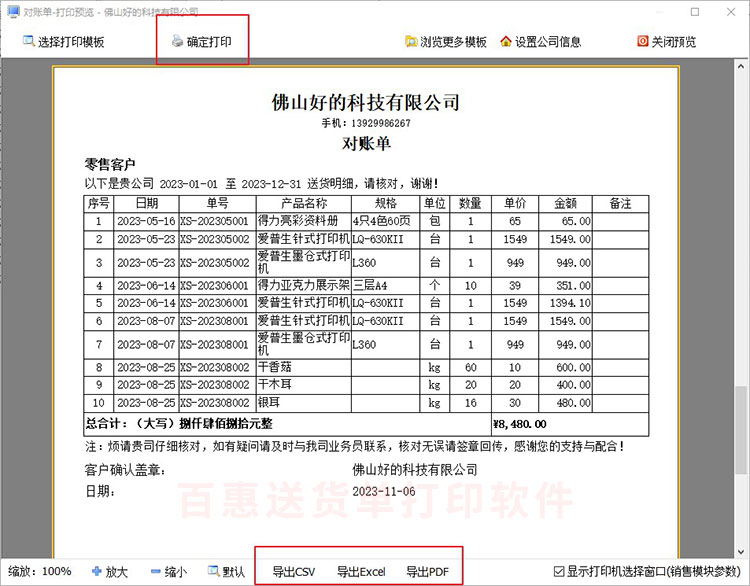This screenshot has width=750, height=586.
Task: Click the blue plus zoom-in icon
Action: [x=97, y=571]
